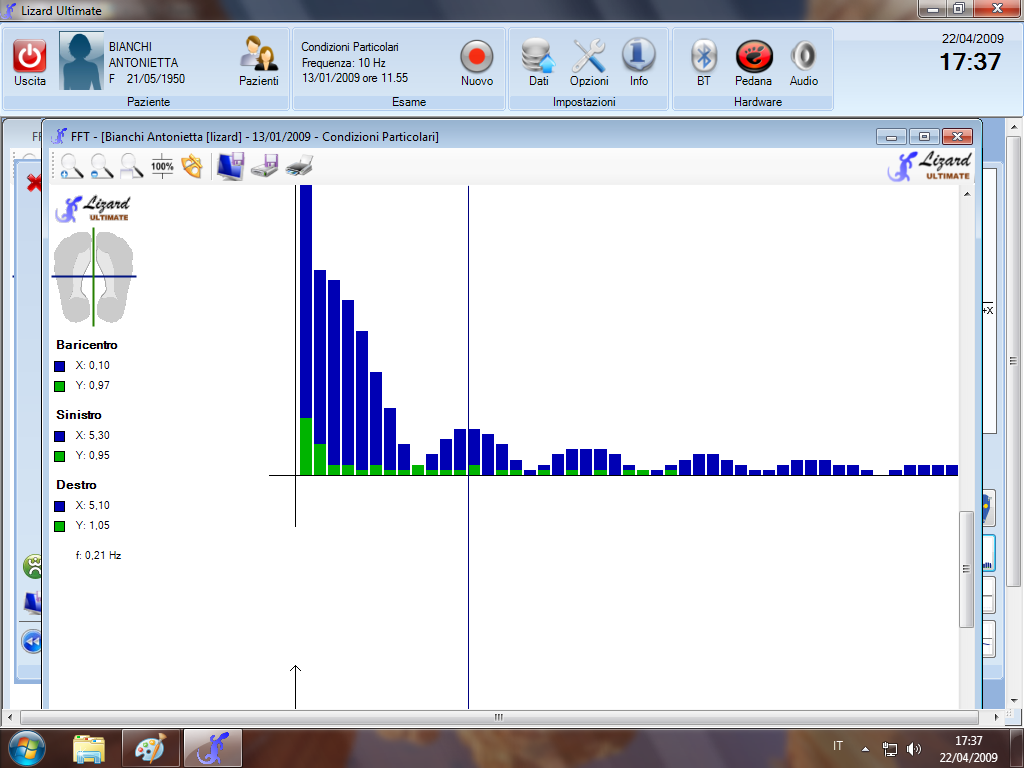
Task: Open the Pedana platform hardware icon
Action: click(x=753, y=56)
